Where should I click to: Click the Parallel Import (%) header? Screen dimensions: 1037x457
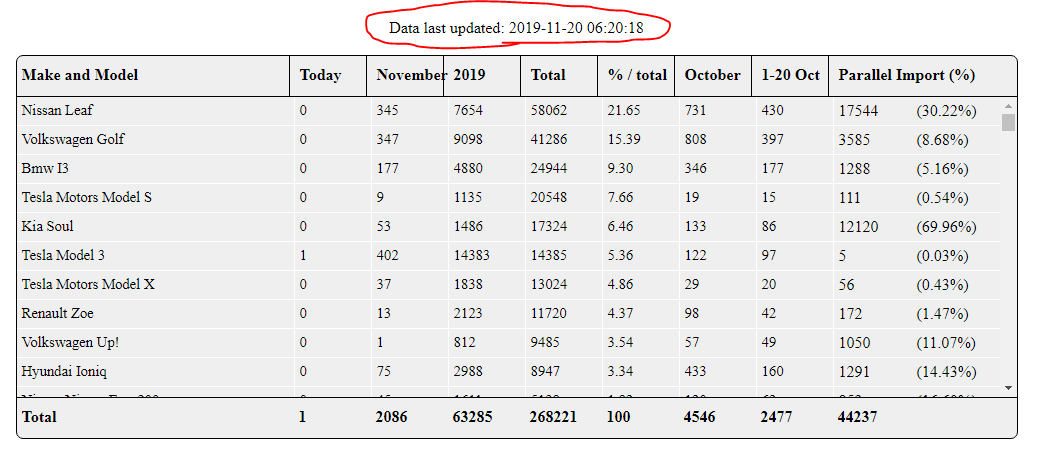click(x=907, y=75)
